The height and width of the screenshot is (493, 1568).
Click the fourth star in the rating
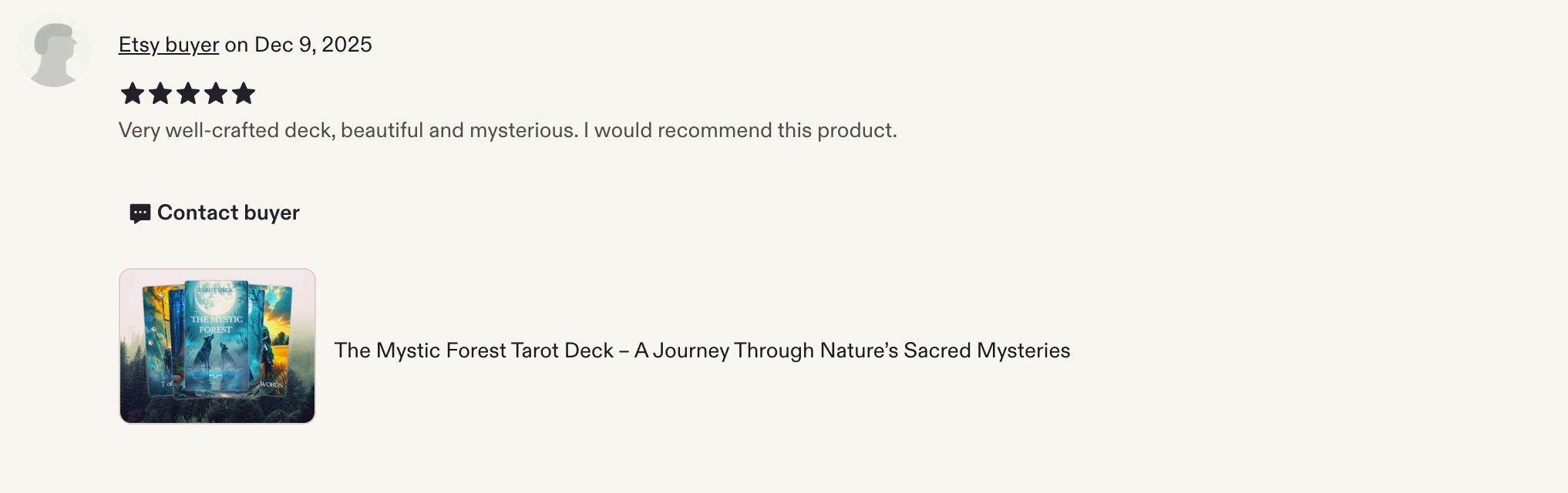[x=216, y=93]
